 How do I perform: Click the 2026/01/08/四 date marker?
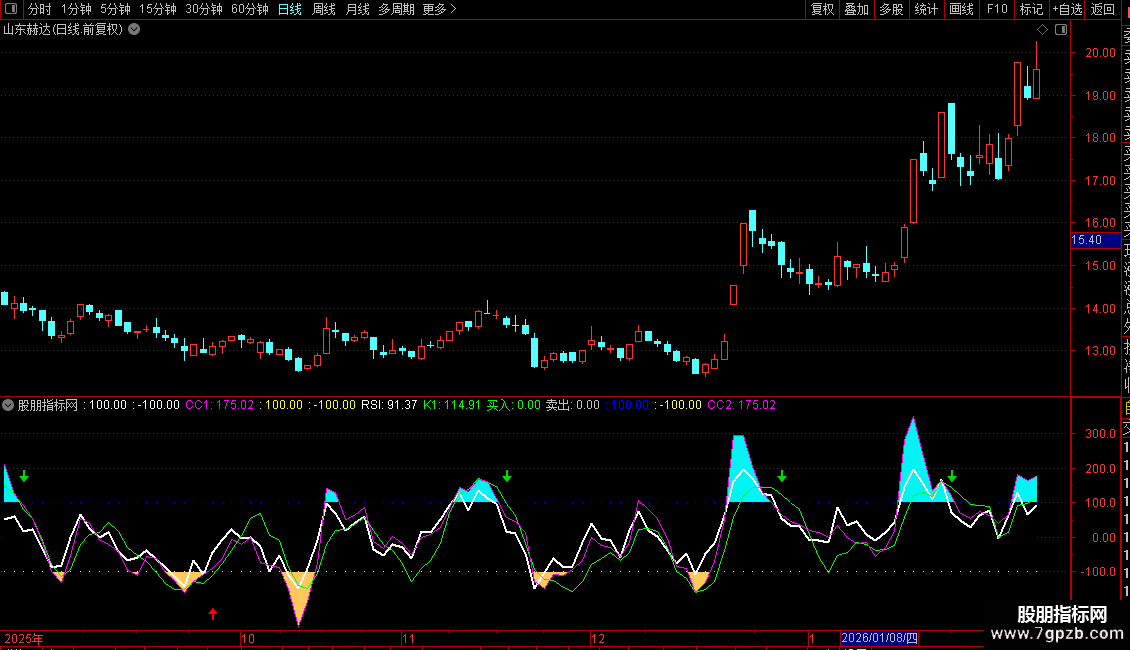[x=879, y=638]
